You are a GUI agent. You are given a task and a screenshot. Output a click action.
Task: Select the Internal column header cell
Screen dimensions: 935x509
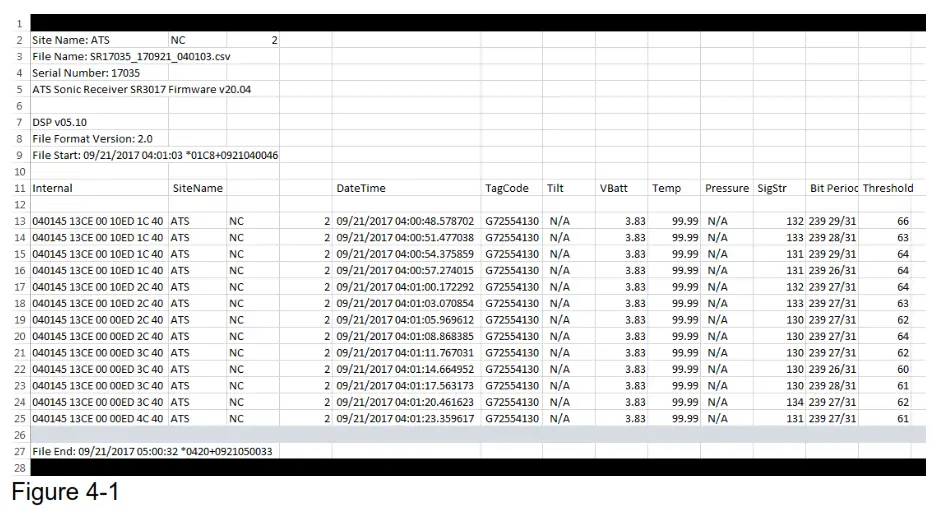click(99, 188)
